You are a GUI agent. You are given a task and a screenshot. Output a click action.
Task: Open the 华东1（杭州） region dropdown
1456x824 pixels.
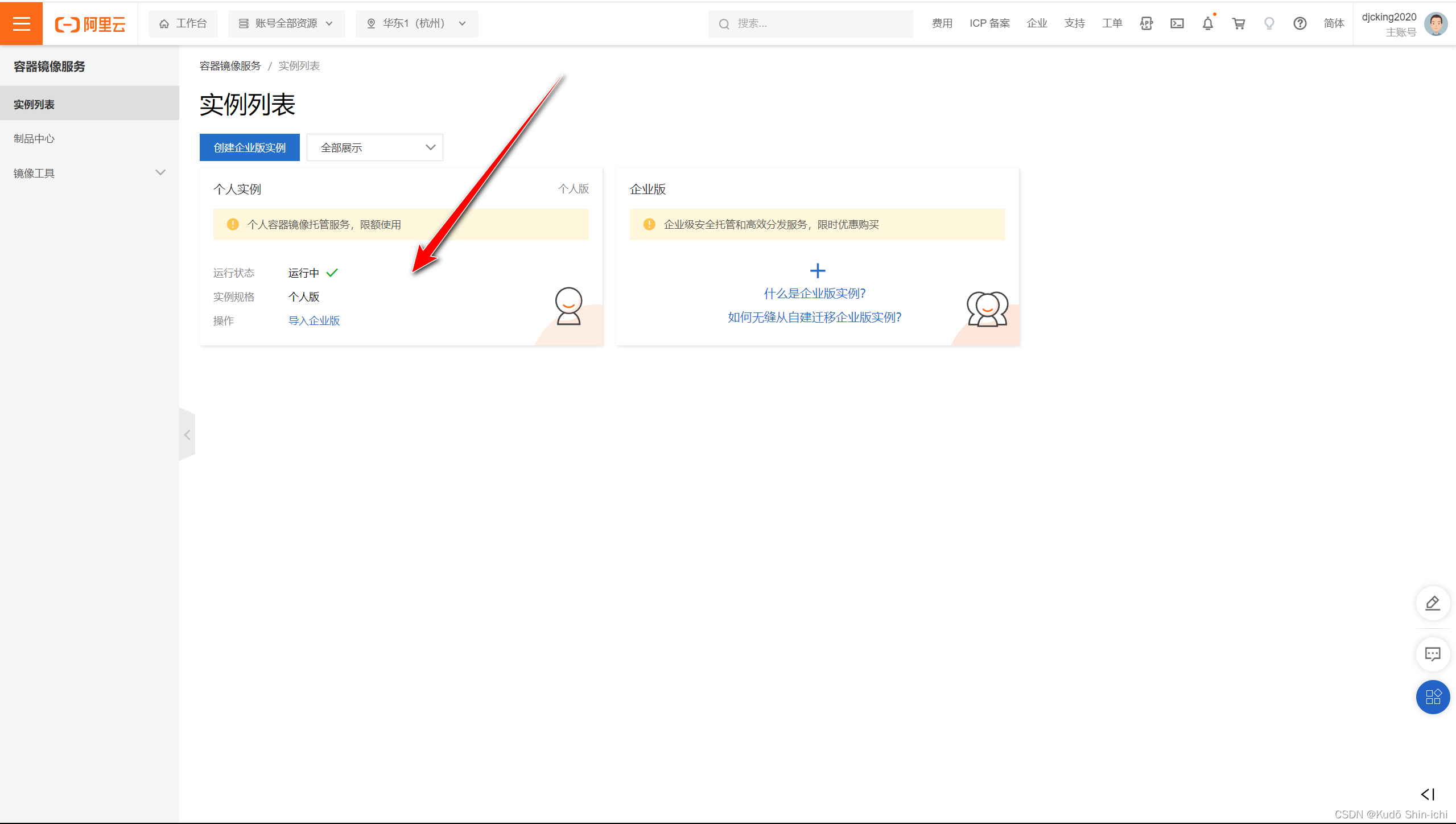point(416,23)
